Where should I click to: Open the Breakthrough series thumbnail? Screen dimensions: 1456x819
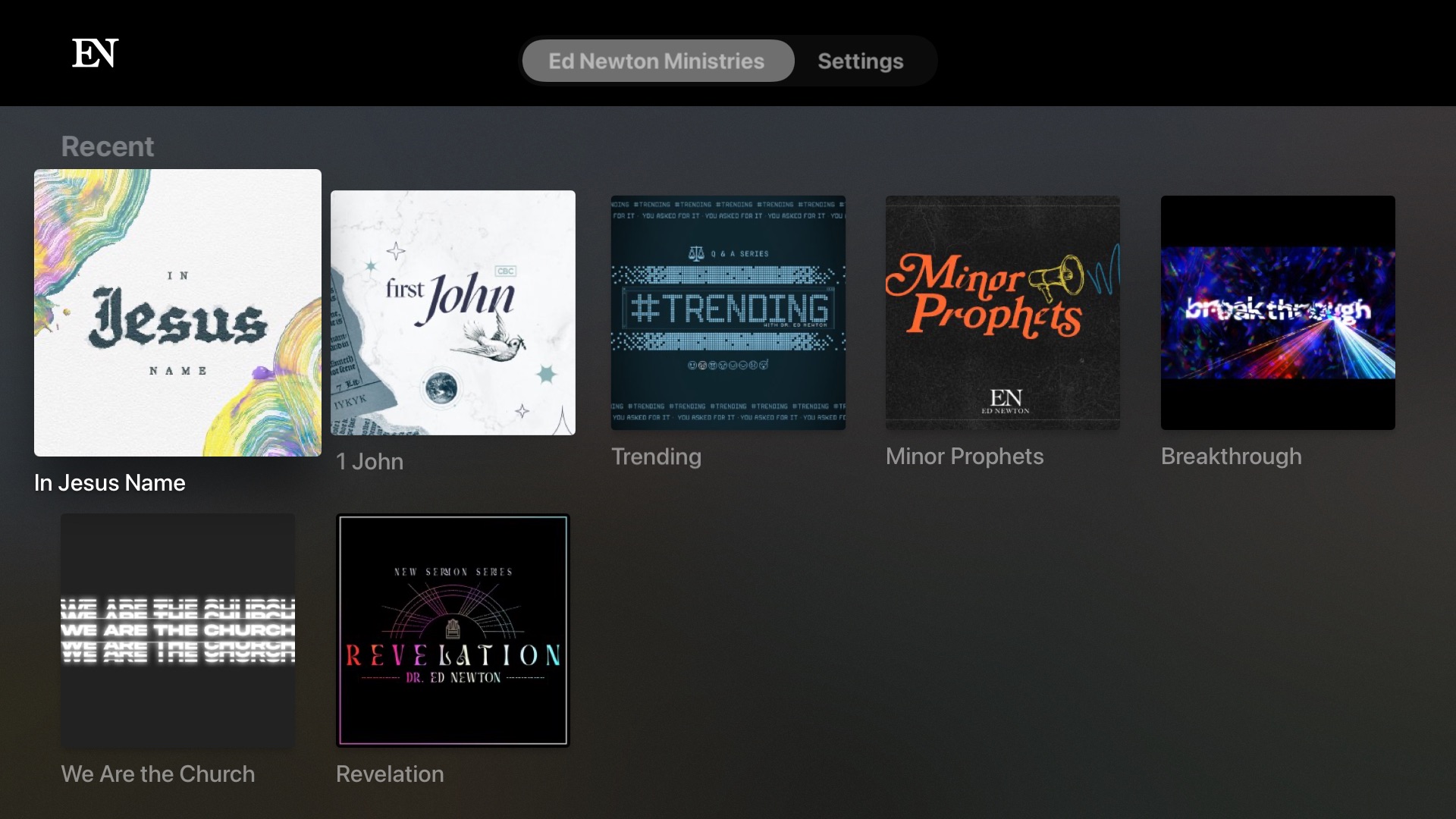click(x=1278, y=312)
